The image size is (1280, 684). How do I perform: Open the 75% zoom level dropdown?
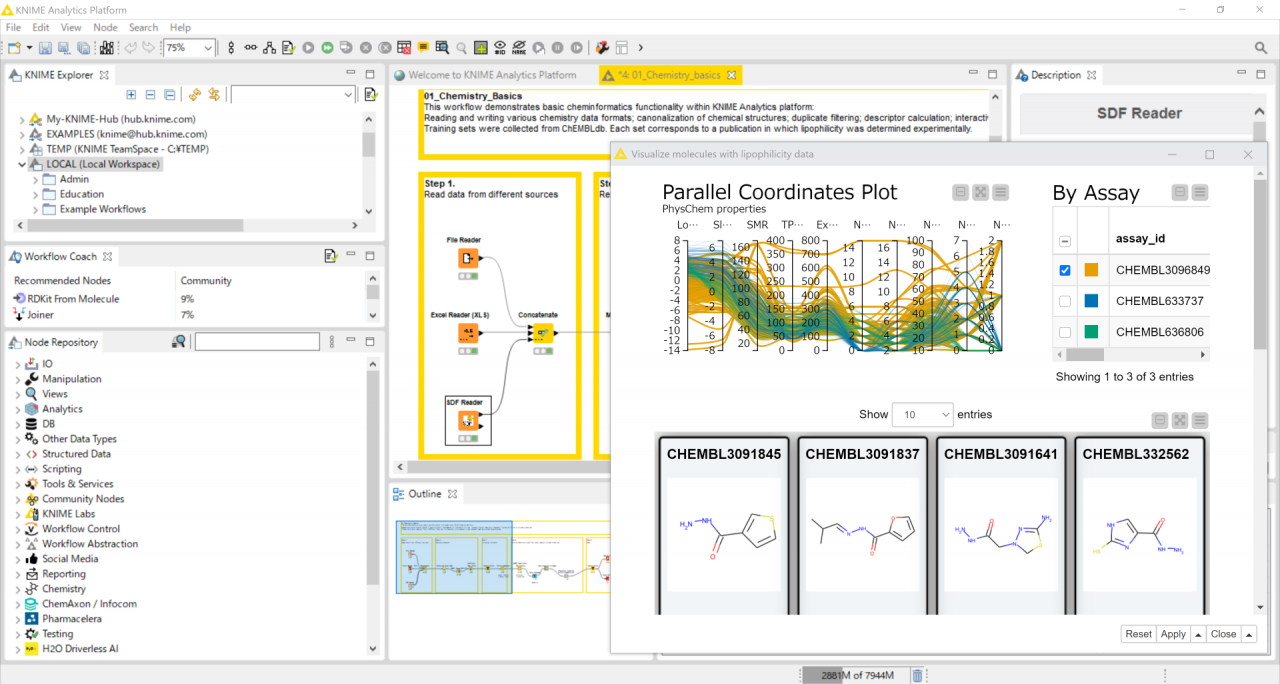pos(208,47)
